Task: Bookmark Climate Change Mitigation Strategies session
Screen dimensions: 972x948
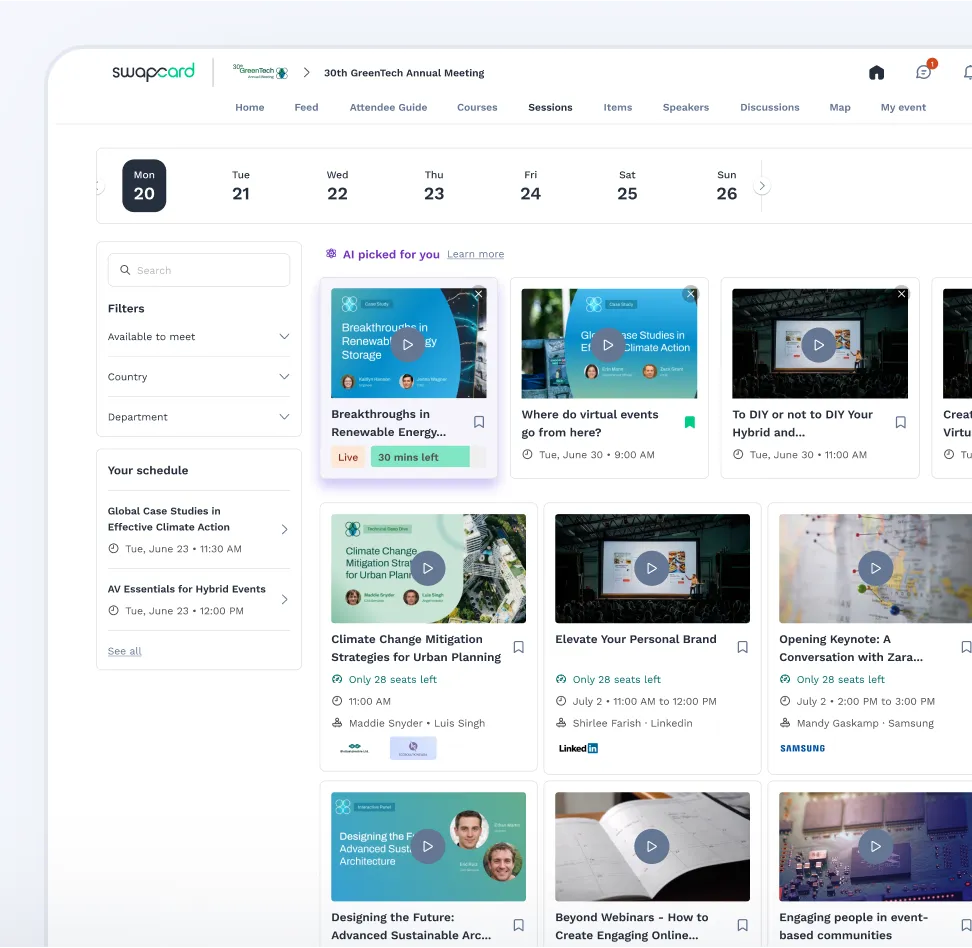Action: click(519, 647)
